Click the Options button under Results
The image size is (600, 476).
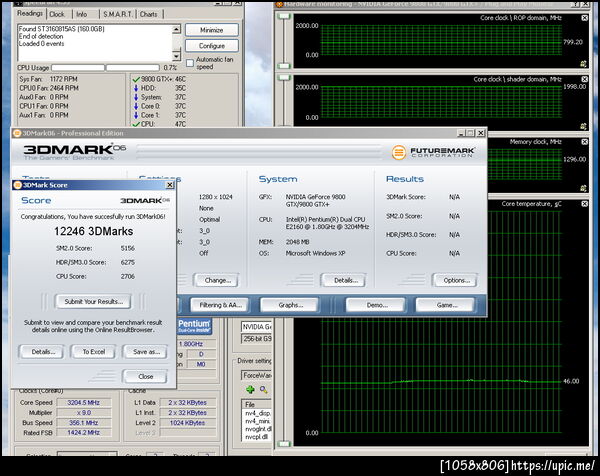tap(456, 280)
